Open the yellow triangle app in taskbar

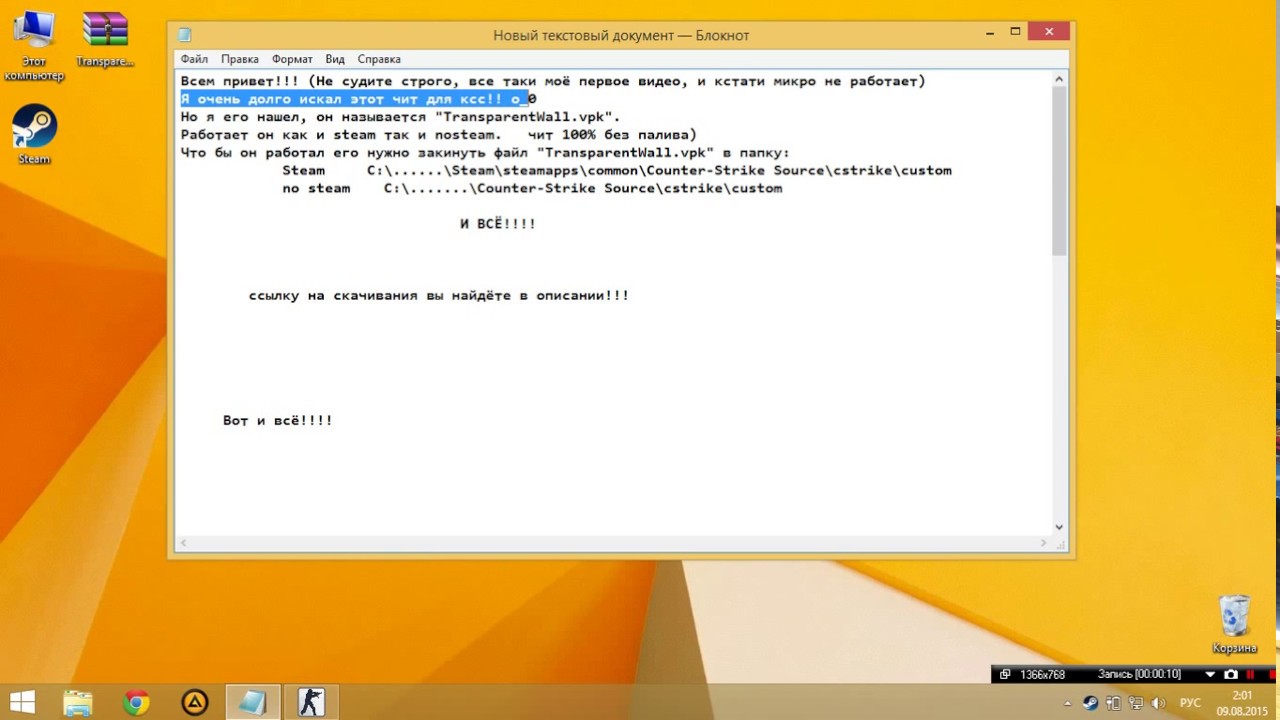tap(194, 702)
